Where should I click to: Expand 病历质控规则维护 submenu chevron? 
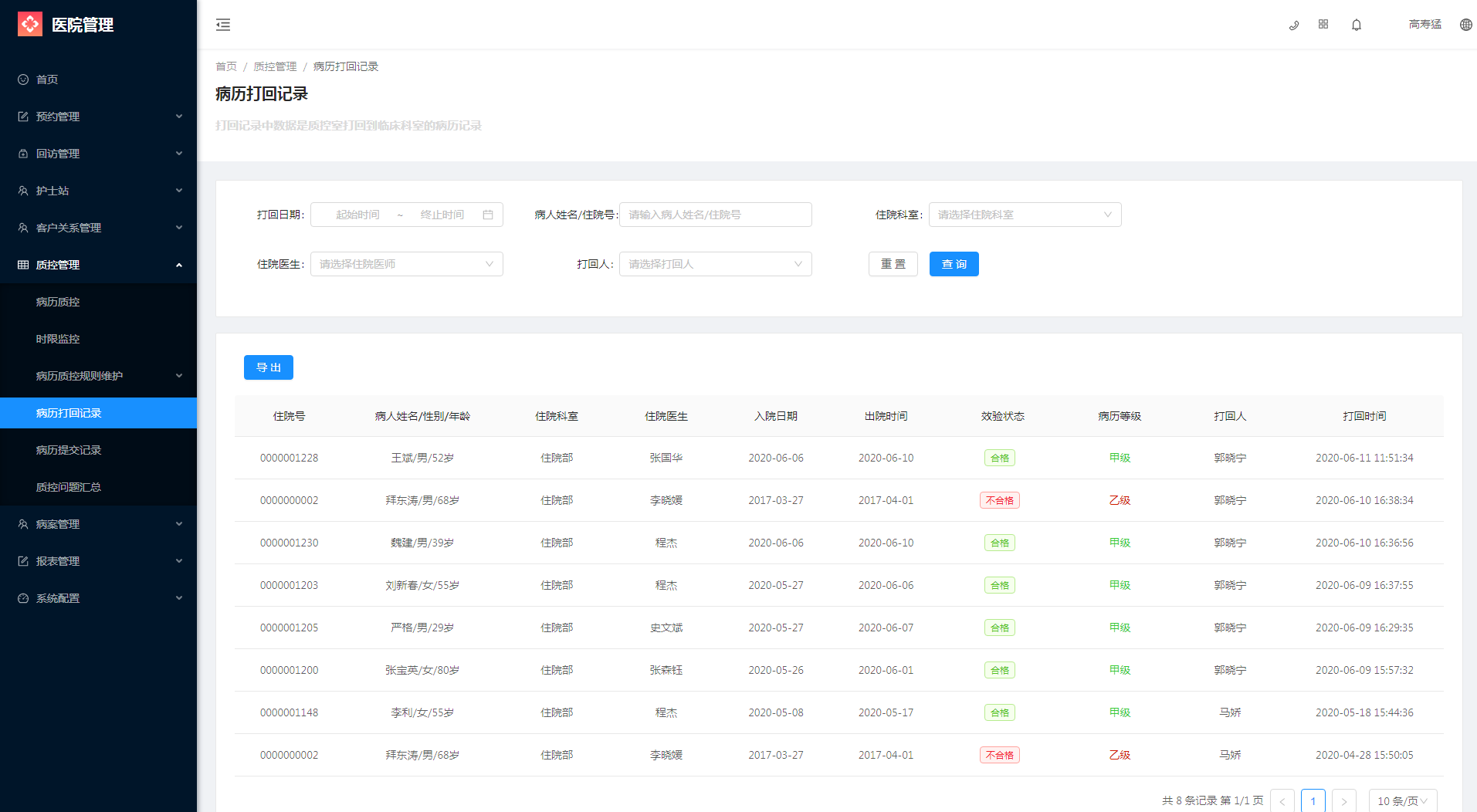click(179, 376)
